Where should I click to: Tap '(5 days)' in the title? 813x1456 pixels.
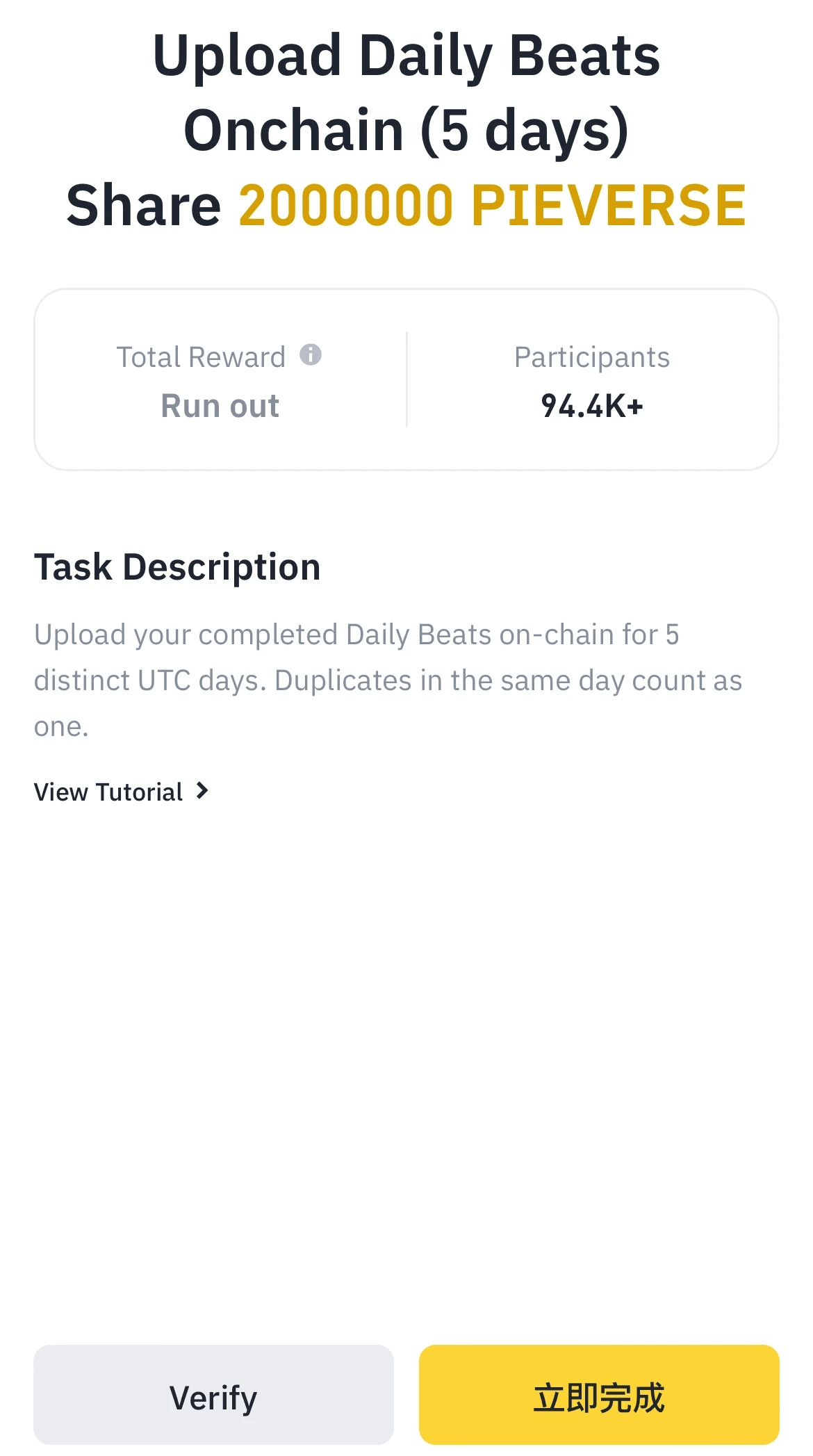(525, 131)
